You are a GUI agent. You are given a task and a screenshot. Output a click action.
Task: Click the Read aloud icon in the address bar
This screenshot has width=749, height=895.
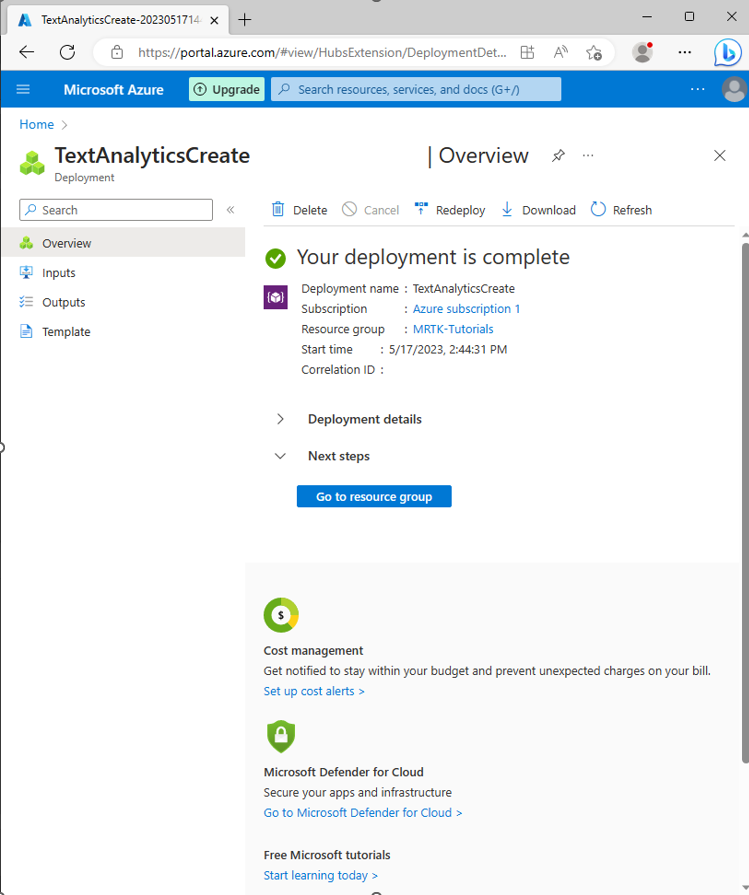click(561, 53)
